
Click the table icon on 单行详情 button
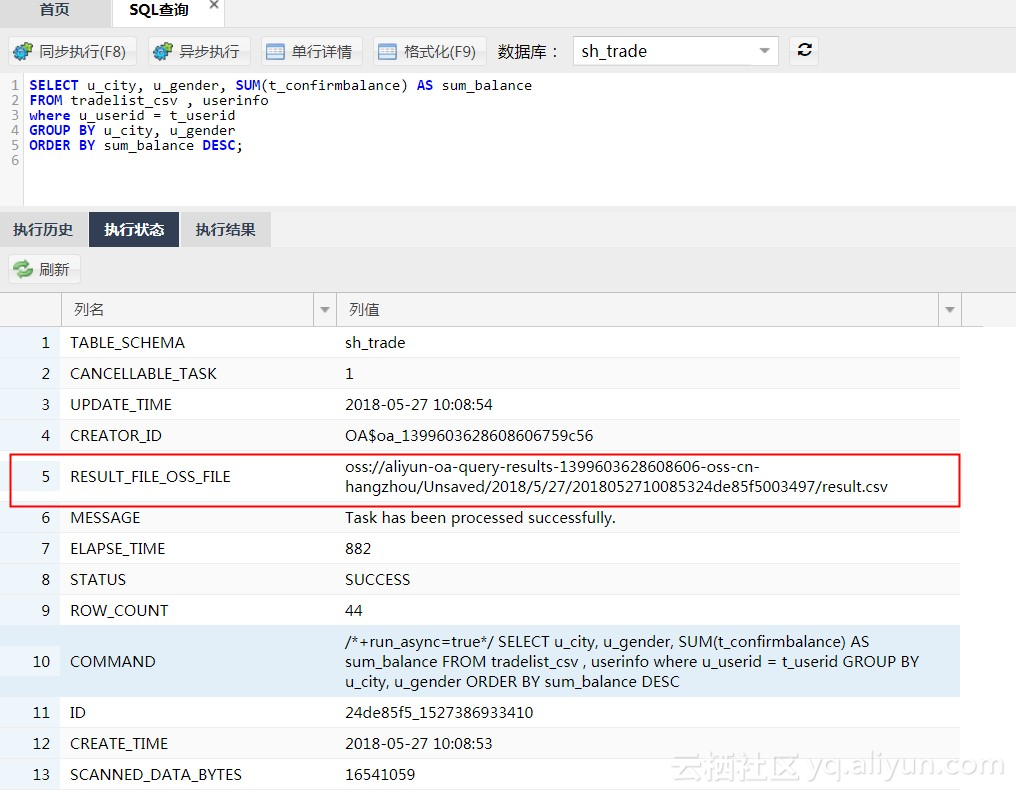[275, 52]
